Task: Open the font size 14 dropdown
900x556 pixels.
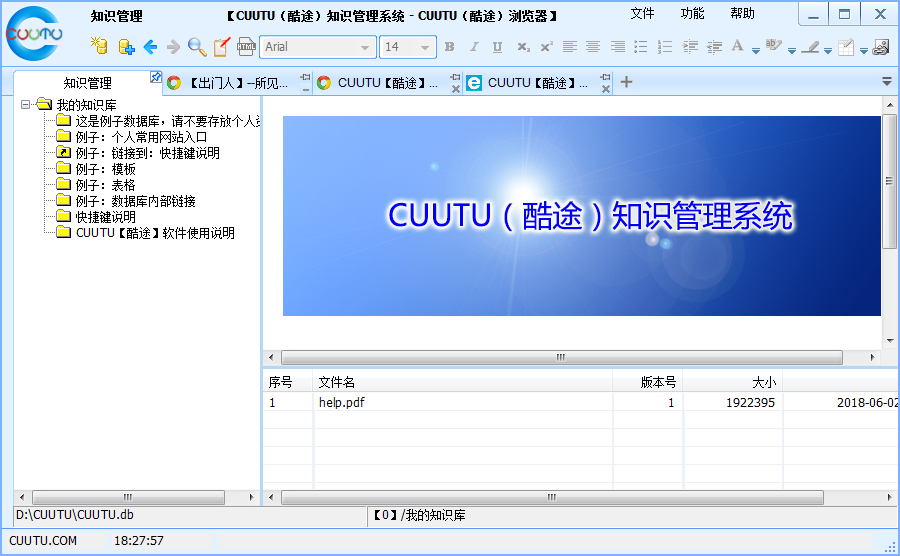Action: pos(425,48)
